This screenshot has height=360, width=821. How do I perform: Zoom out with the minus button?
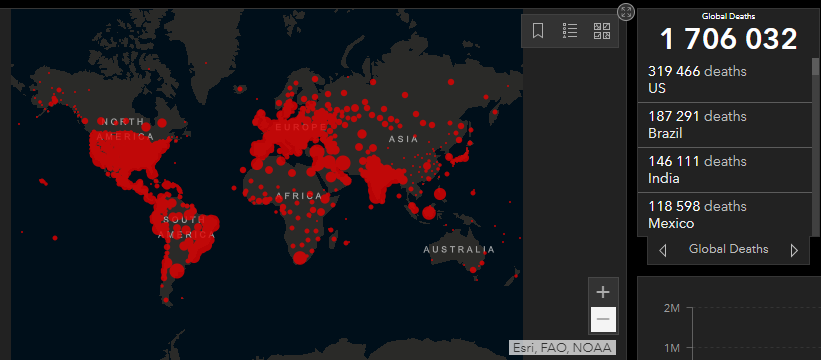[x=603, y=319]
